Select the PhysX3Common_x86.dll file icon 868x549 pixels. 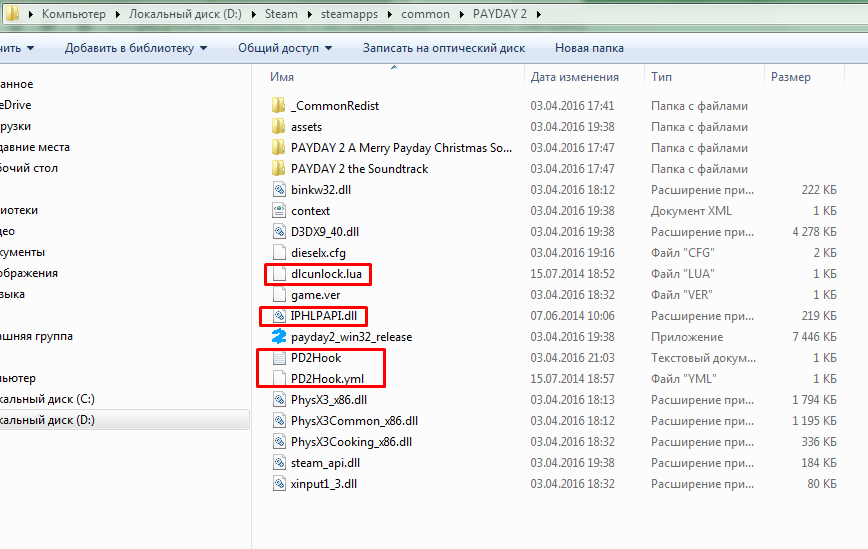tap(279, 421)
